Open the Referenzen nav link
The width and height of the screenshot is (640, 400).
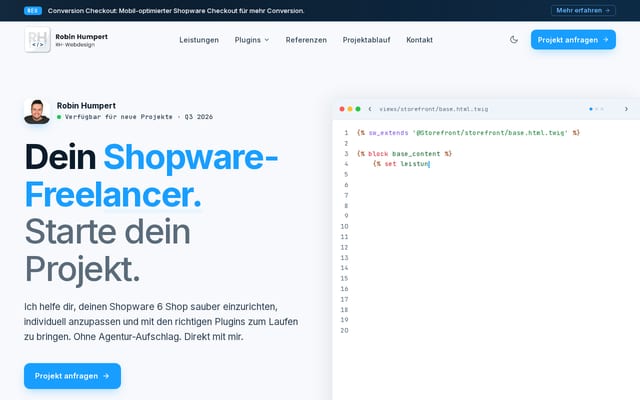click(306, 40)
